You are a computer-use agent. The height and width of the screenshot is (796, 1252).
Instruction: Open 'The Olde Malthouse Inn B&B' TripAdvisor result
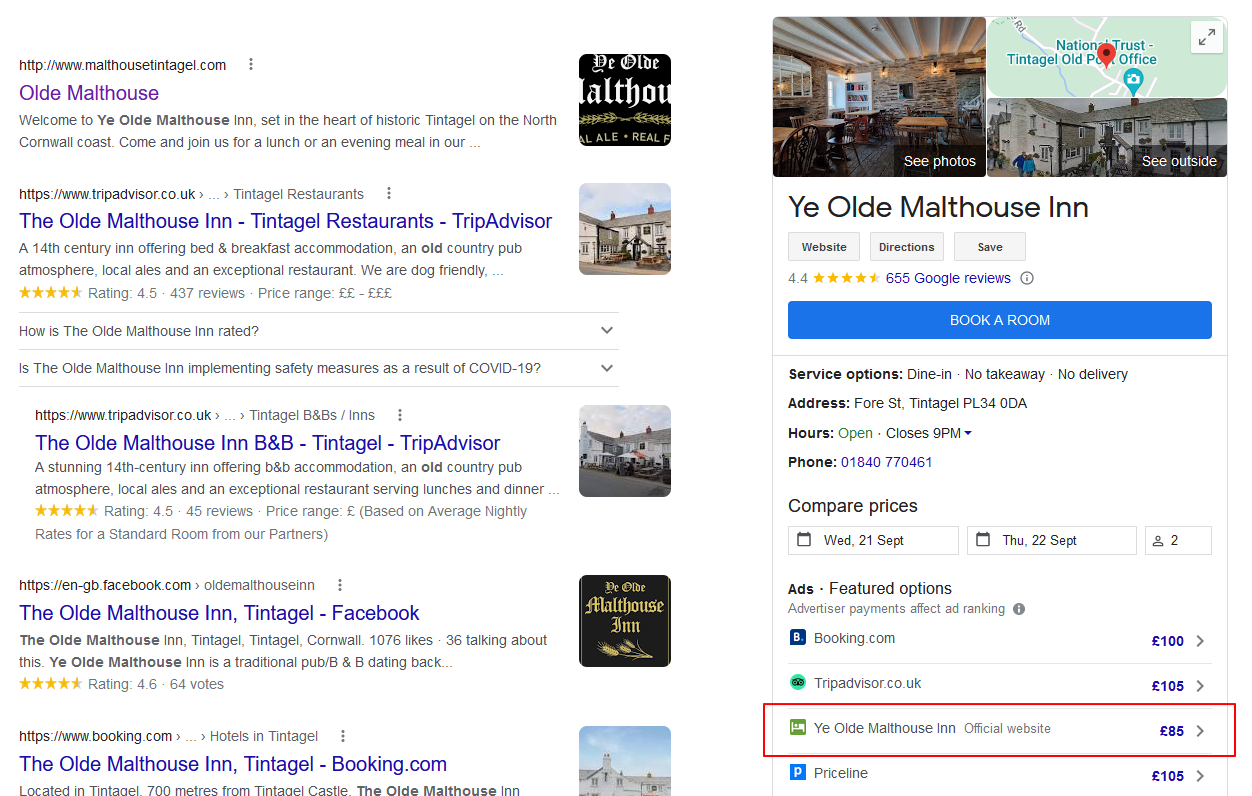268,443
